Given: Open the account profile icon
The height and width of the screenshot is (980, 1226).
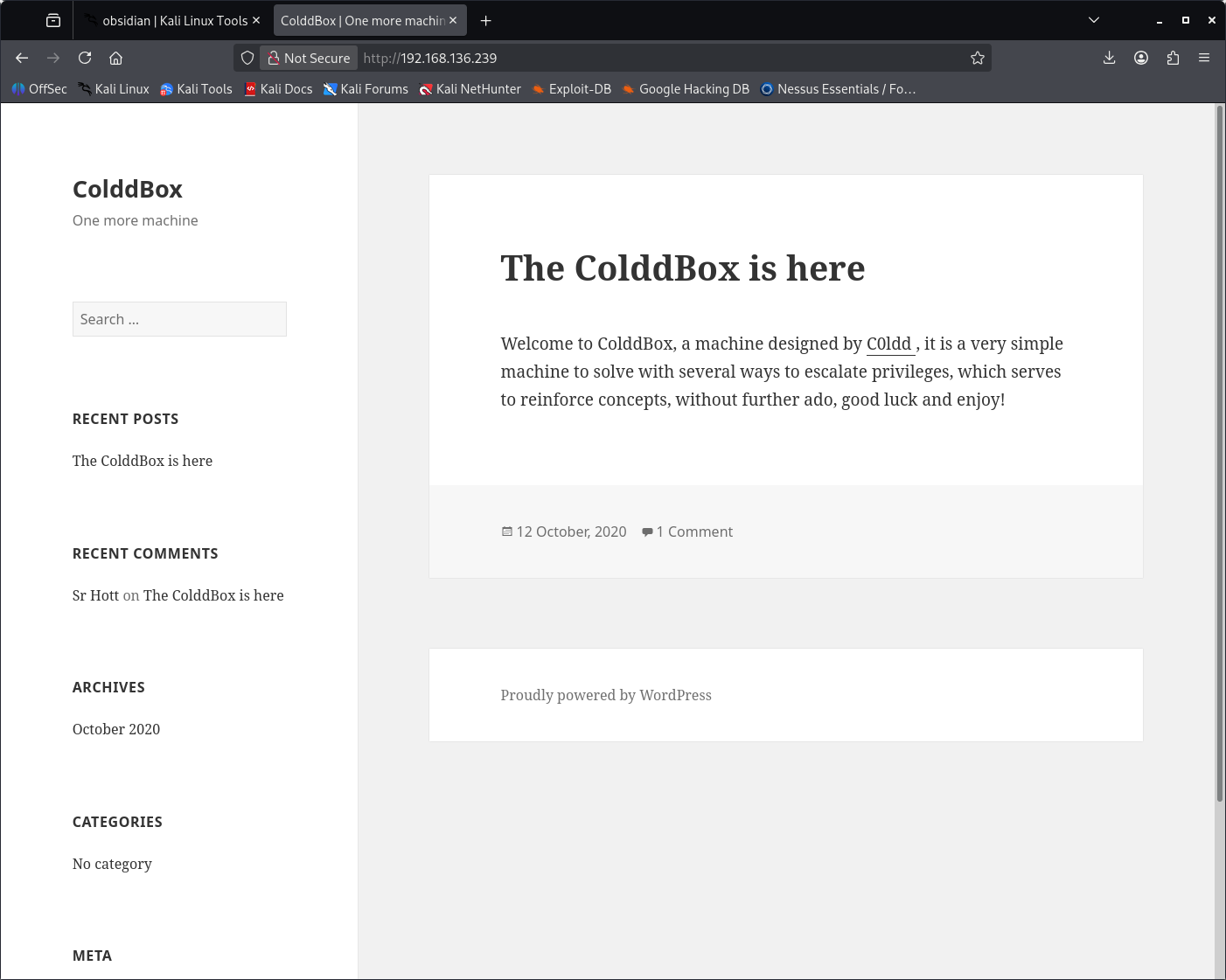Looking at the screenshot, I should point(1141,58).
